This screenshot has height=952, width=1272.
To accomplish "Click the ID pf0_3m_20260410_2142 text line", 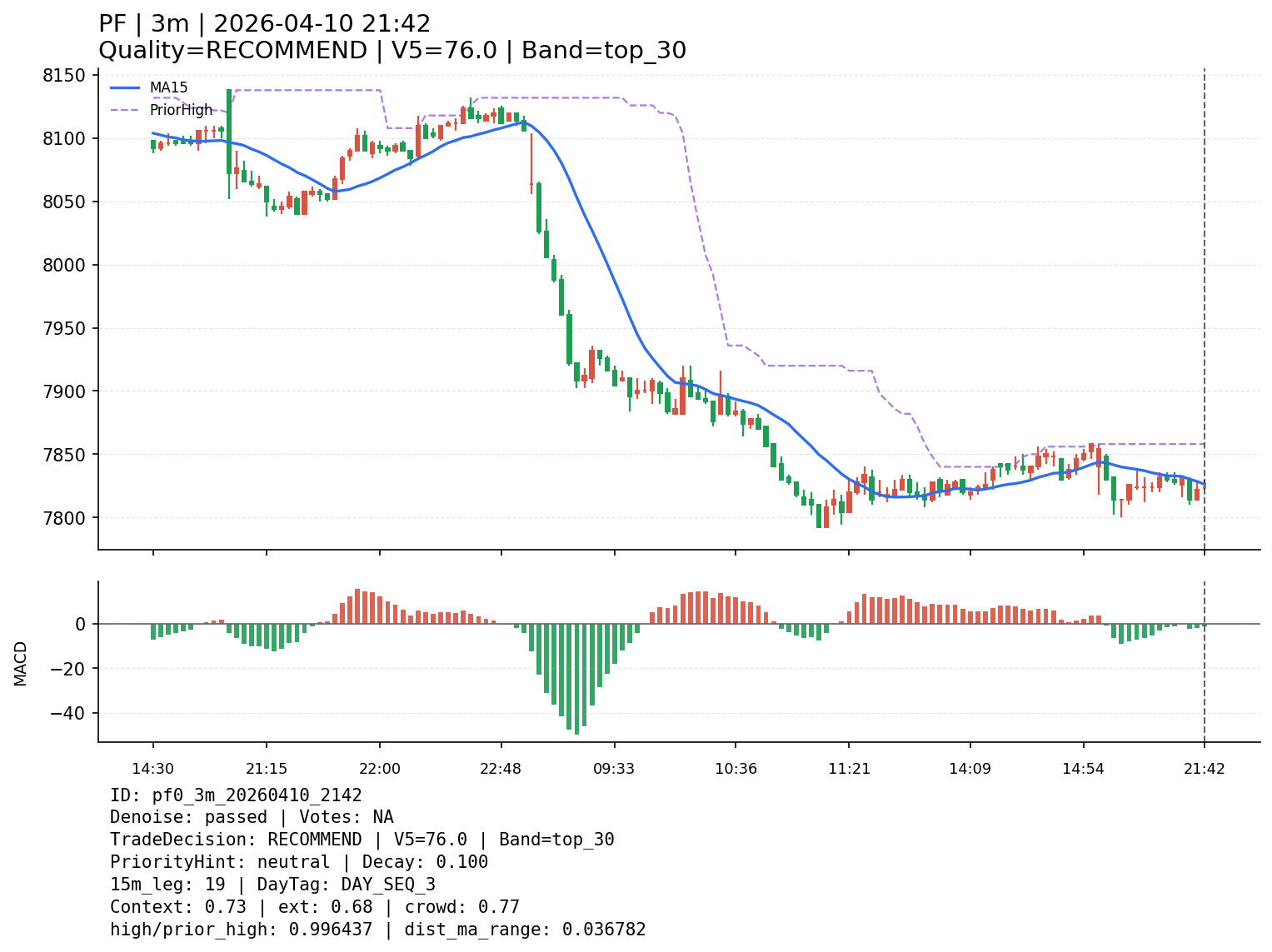I will pyautogui.click(x=236, y=795).
